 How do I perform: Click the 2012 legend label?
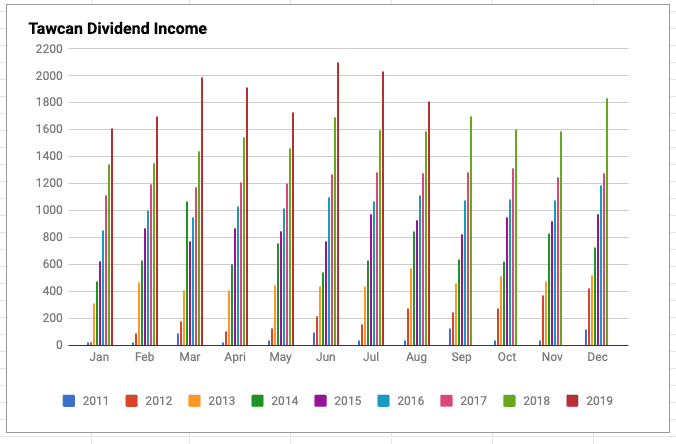[159, 401]
